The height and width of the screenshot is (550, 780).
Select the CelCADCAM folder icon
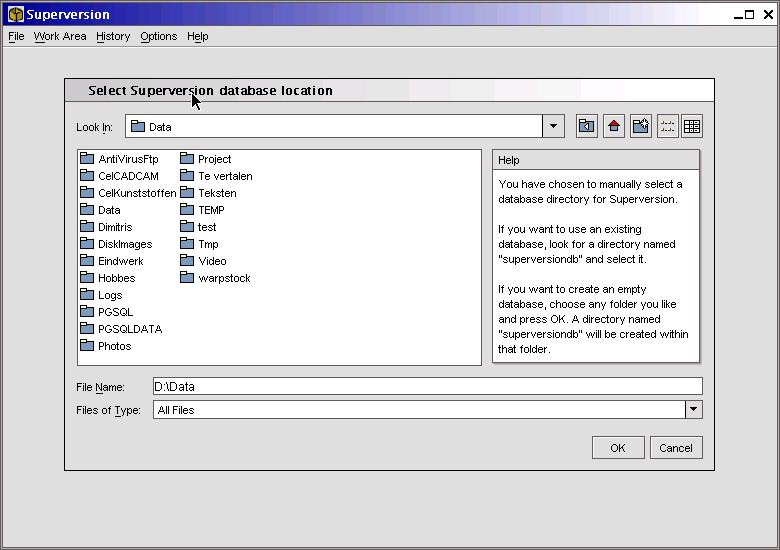tap(87, 176)
